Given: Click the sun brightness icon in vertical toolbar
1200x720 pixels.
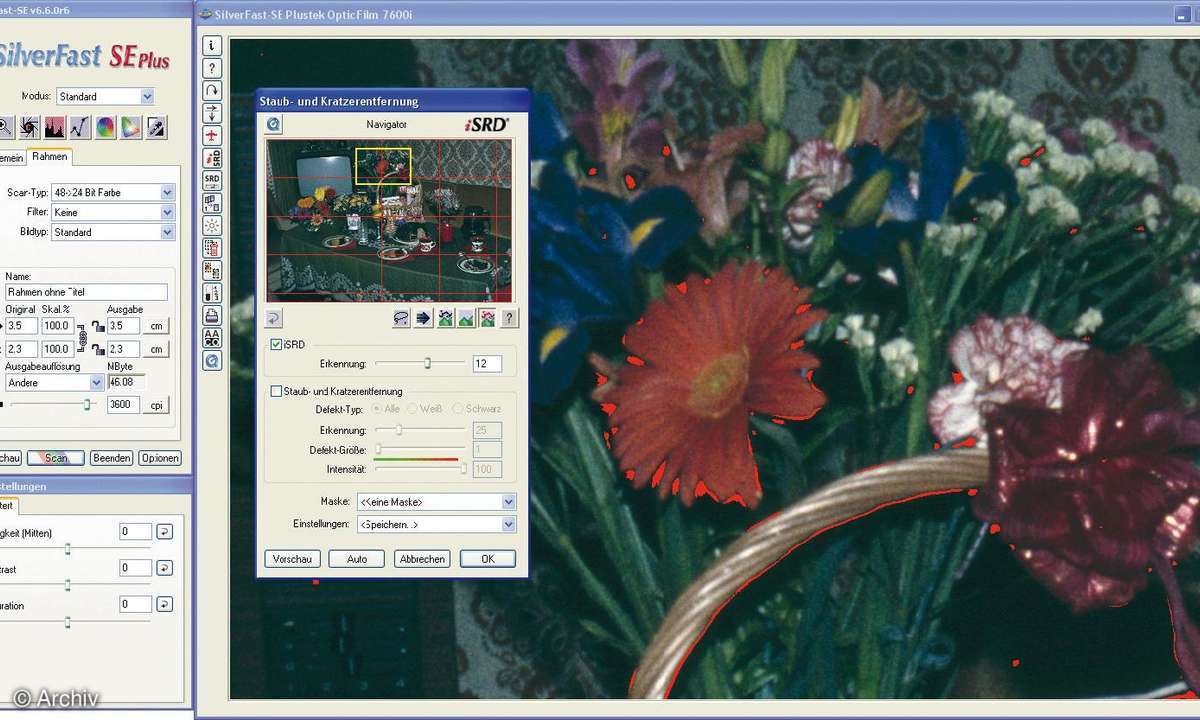Looking at the screenshot, I should (x=212, y=225).
